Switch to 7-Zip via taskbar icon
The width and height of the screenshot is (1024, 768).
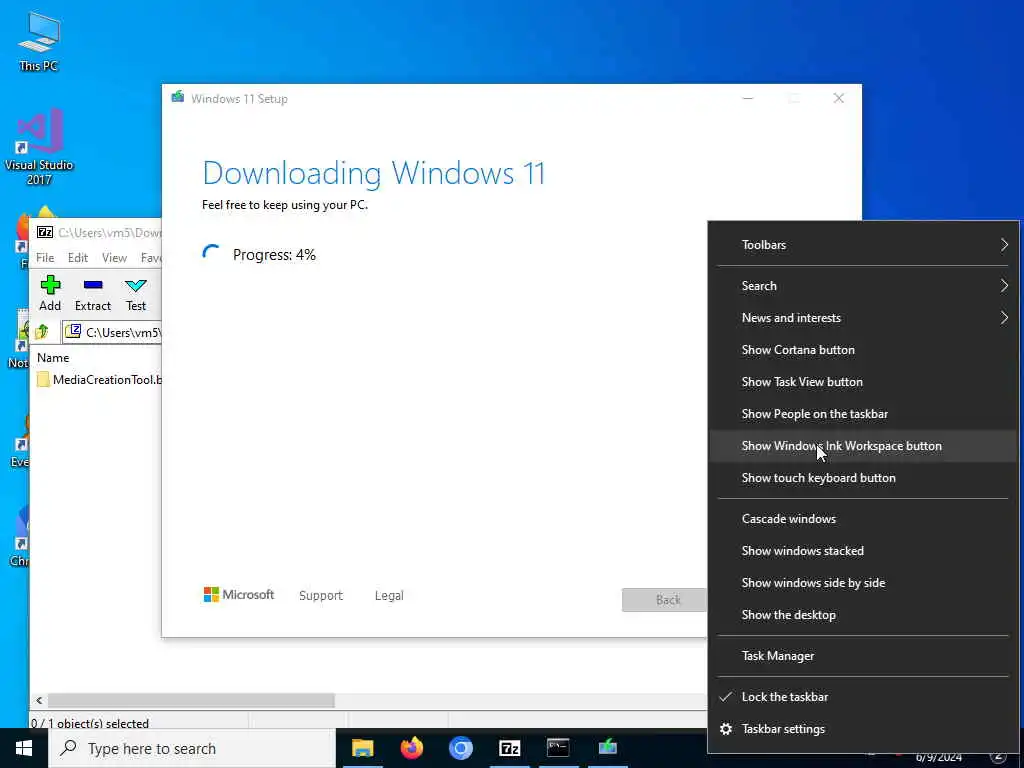tap(509, 748)
